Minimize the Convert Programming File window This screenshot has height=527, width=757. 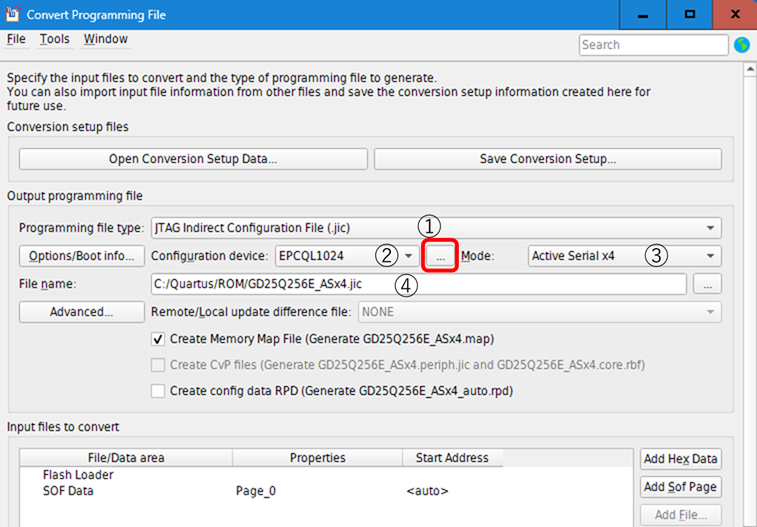point(643,14)
